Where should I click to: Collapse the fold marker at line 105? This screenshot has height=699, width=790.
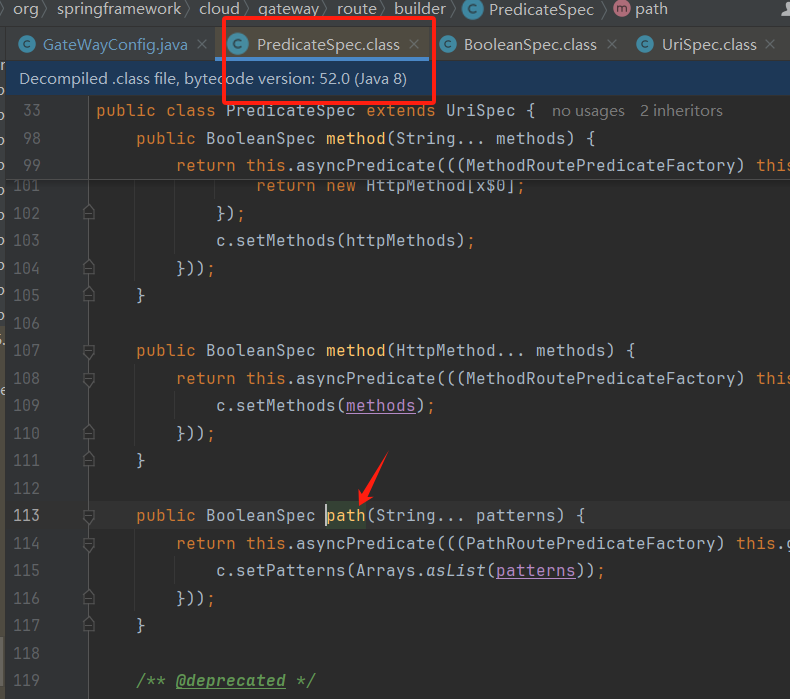pyautogui.click(x=89, y=295)
